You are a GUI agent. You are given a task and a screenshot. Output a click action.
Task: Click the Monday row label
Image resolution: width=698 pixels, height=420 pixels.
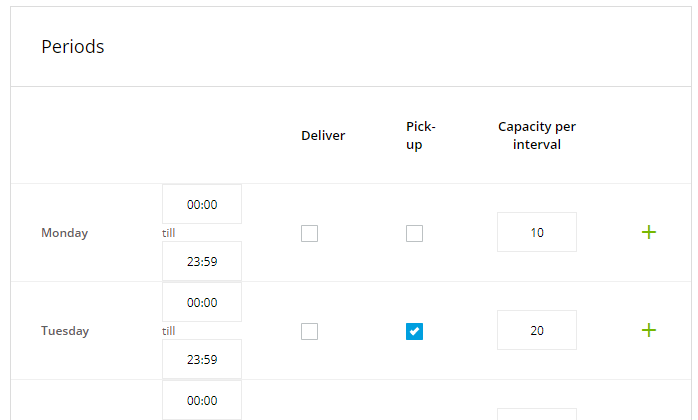64,233
